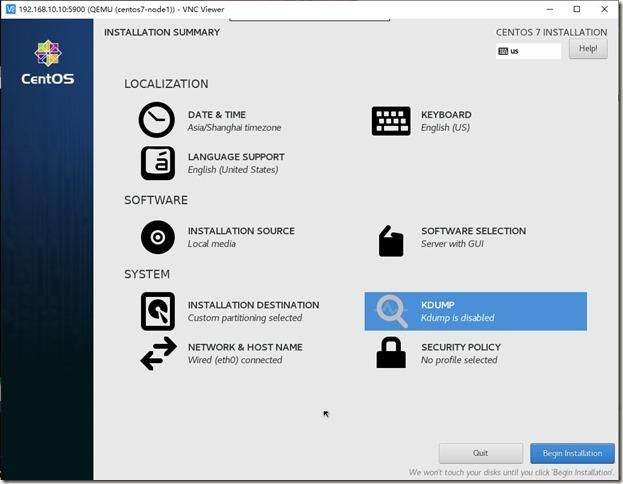Open SOFTWARE SELECTION label
Viewport: 623px width, 484px height.
[x=474, y=231]
